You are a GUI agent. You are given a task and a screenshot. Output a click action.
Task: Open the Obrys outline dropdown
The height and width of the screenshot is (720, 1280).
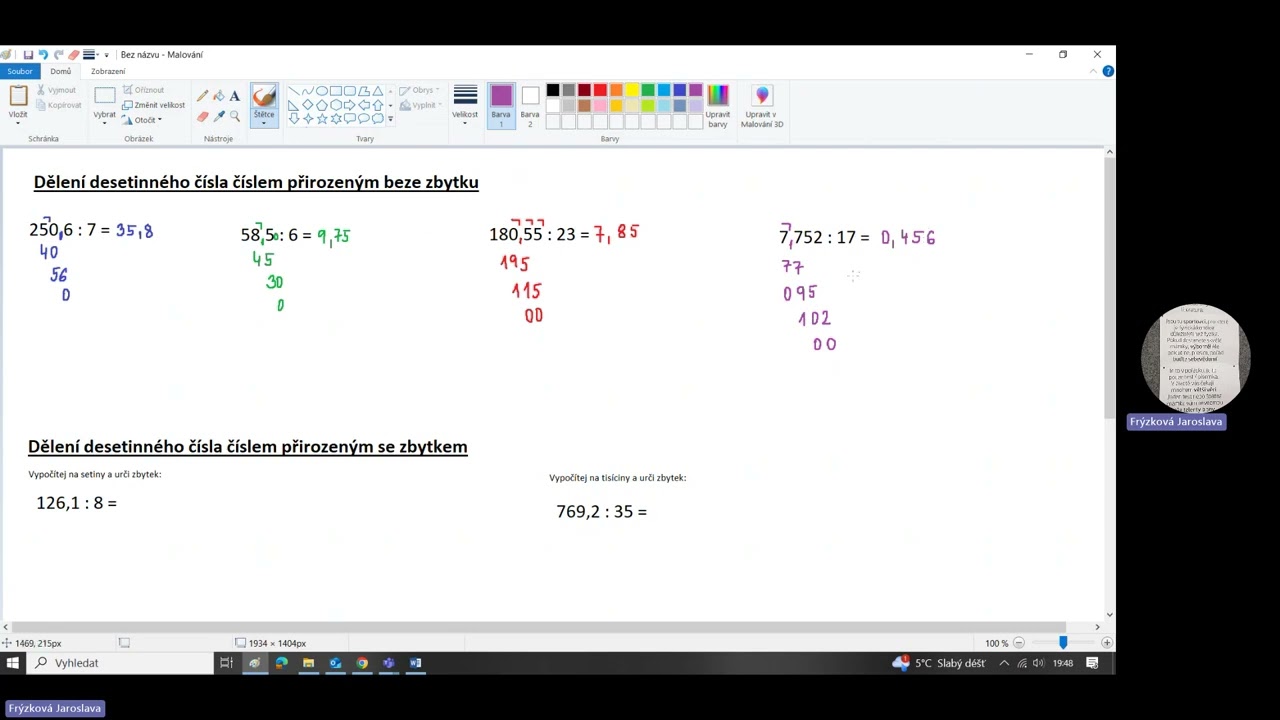tap(419, 90)
